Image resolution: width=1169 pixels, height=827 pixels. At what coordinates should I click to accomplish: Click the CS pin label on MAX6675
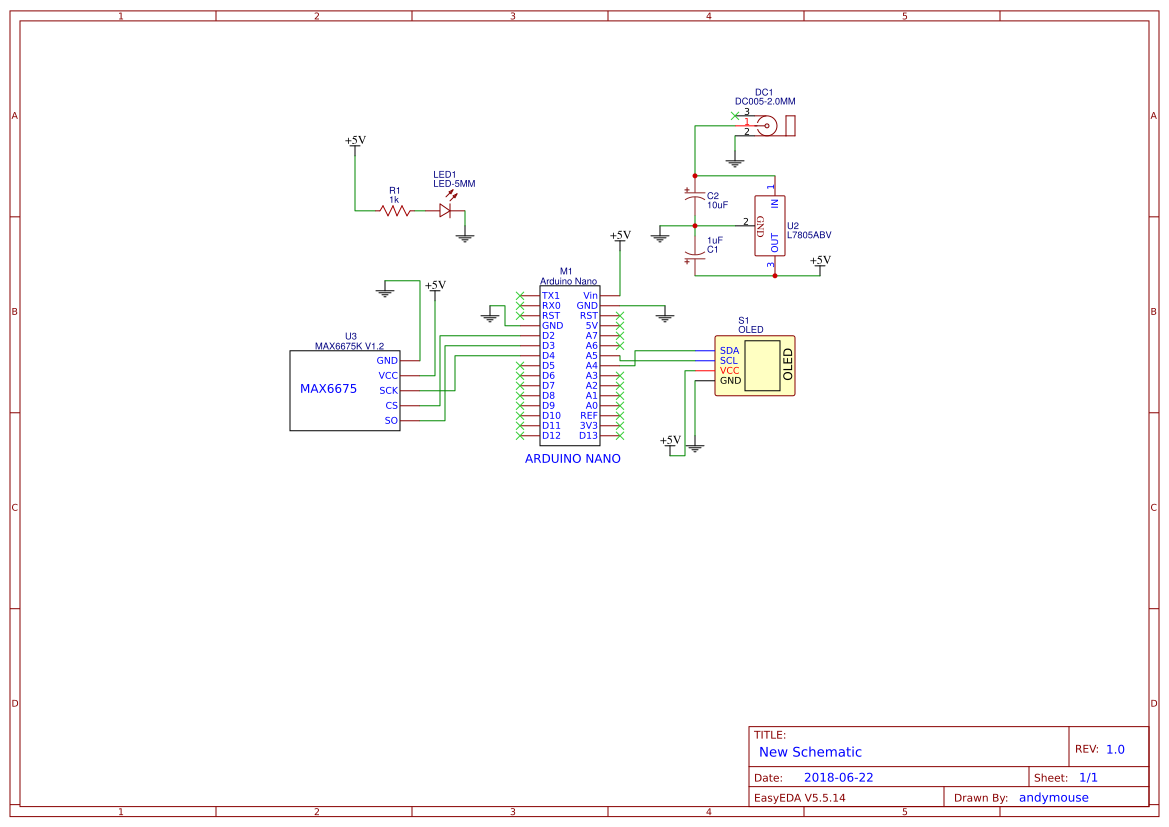(x=394, y=405)
